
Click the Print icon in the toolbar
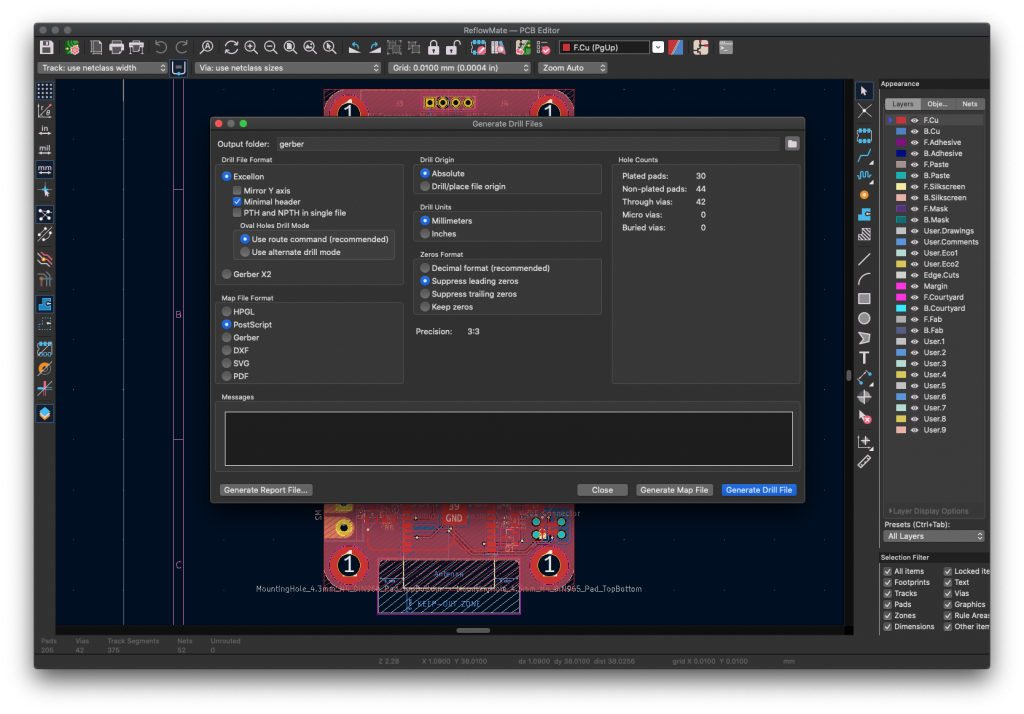(116, 48)
